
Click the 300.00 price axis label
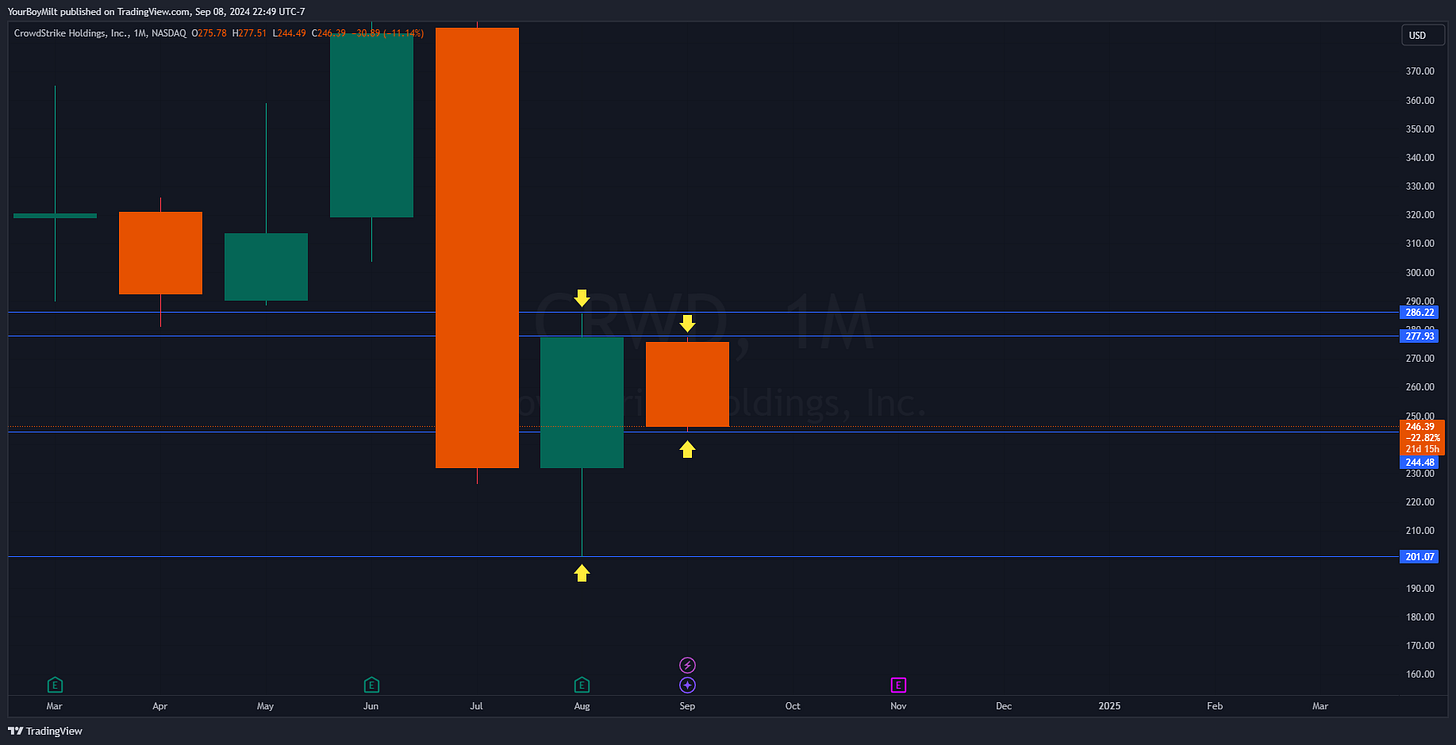coord(1421,273)
